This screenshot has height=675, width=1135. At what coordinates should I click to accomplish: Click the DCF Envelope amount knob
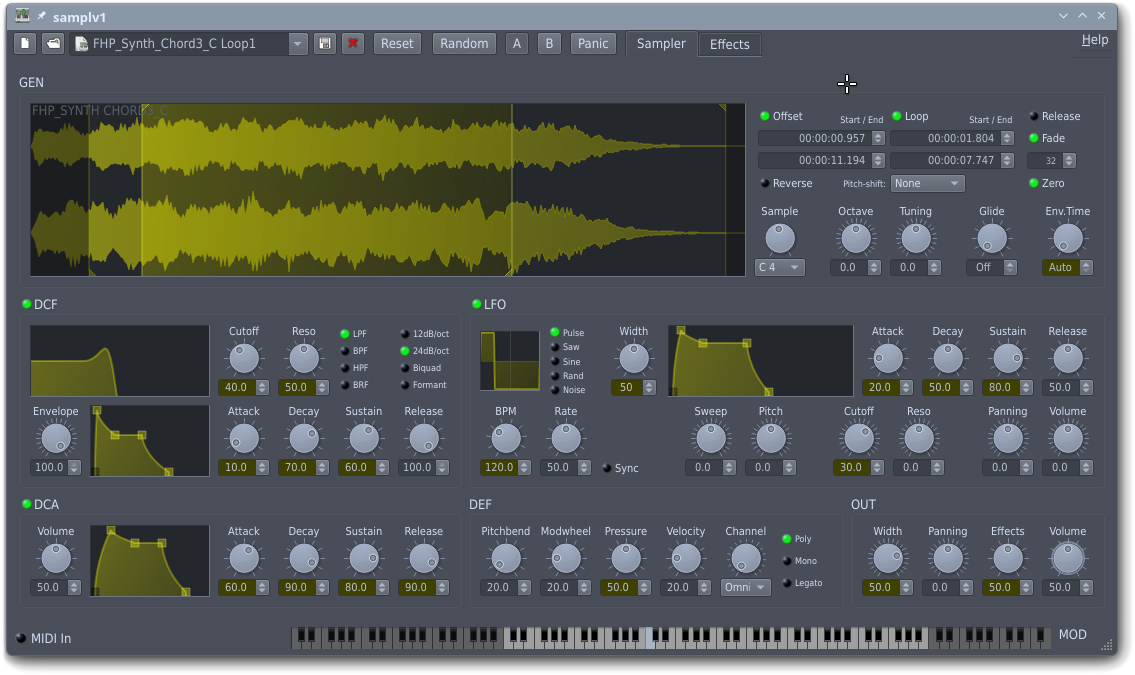(x=56, y=438)
